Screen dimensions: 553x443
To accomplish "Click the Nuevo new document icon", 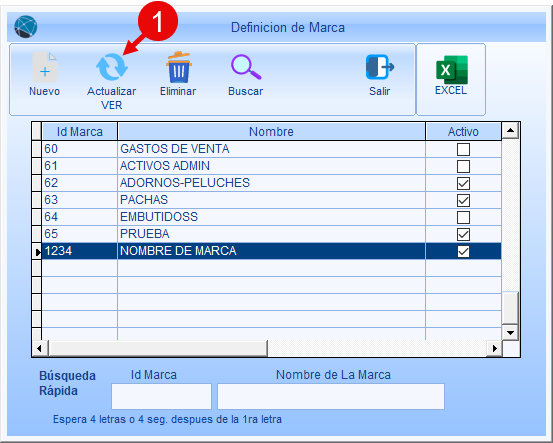I will point(44,67).
